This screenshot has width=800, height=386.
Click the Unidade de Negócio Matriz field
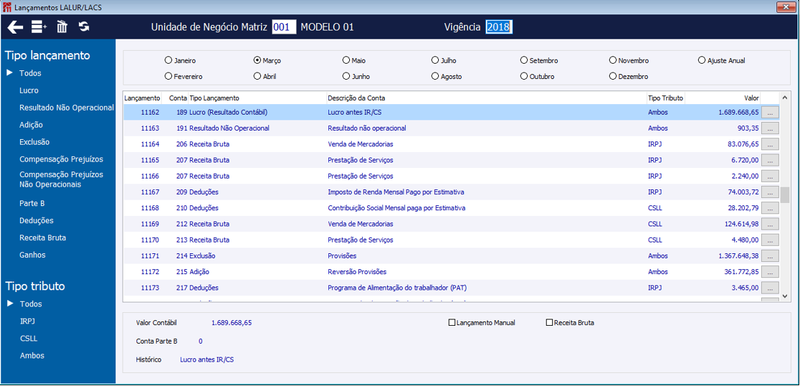click(x=284, y=27)
